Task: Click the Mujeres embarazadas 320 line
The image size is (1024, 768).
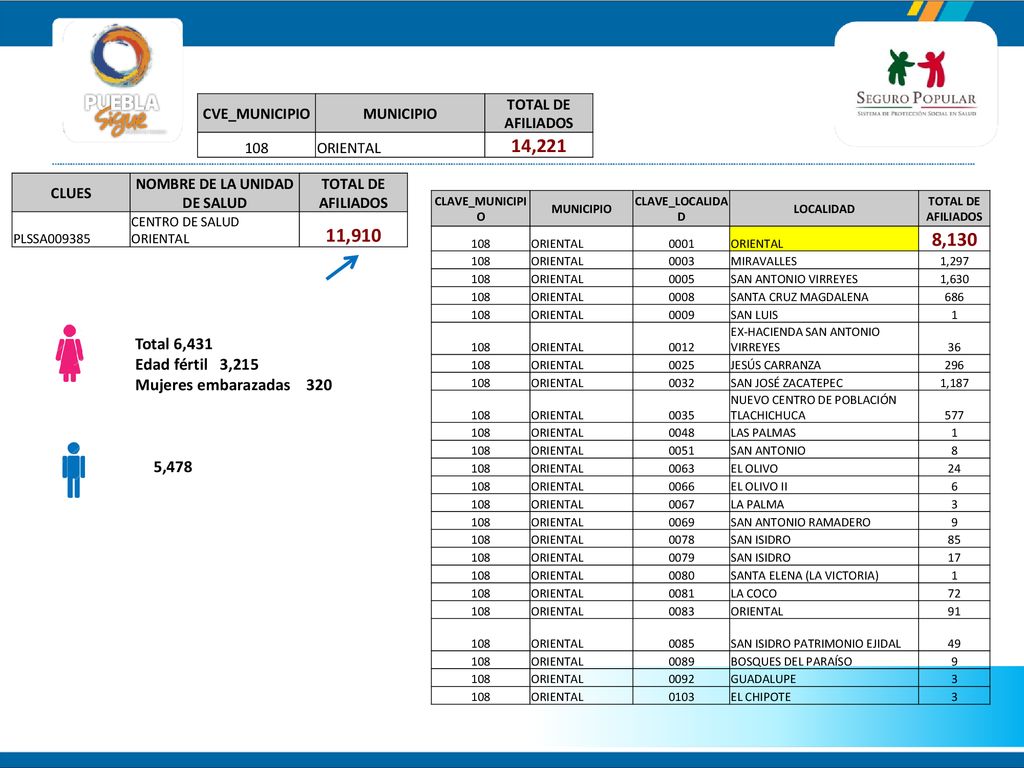Action: (233, 385)
